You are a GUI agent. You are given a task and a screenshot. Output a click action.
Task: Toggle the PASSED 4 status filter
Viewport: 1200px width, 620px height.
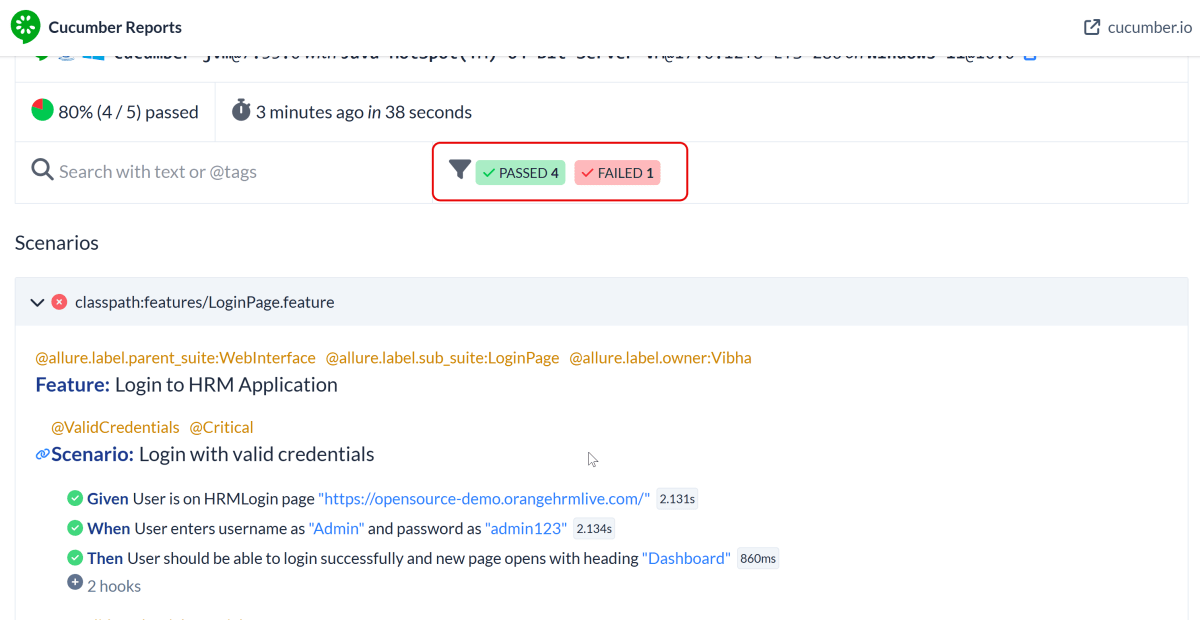(x=520, y=173)
